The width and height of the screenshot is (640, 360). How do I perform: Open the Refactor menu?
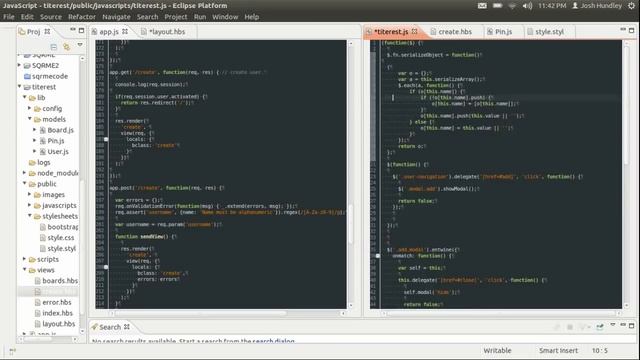point(82,17)
